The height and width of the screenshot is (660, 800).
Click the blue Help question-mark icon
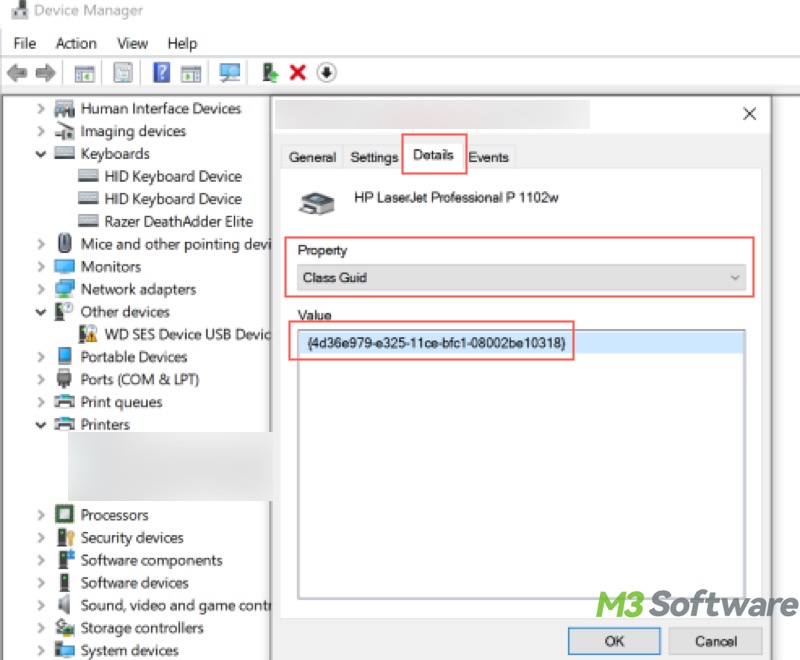click(161, 72)
